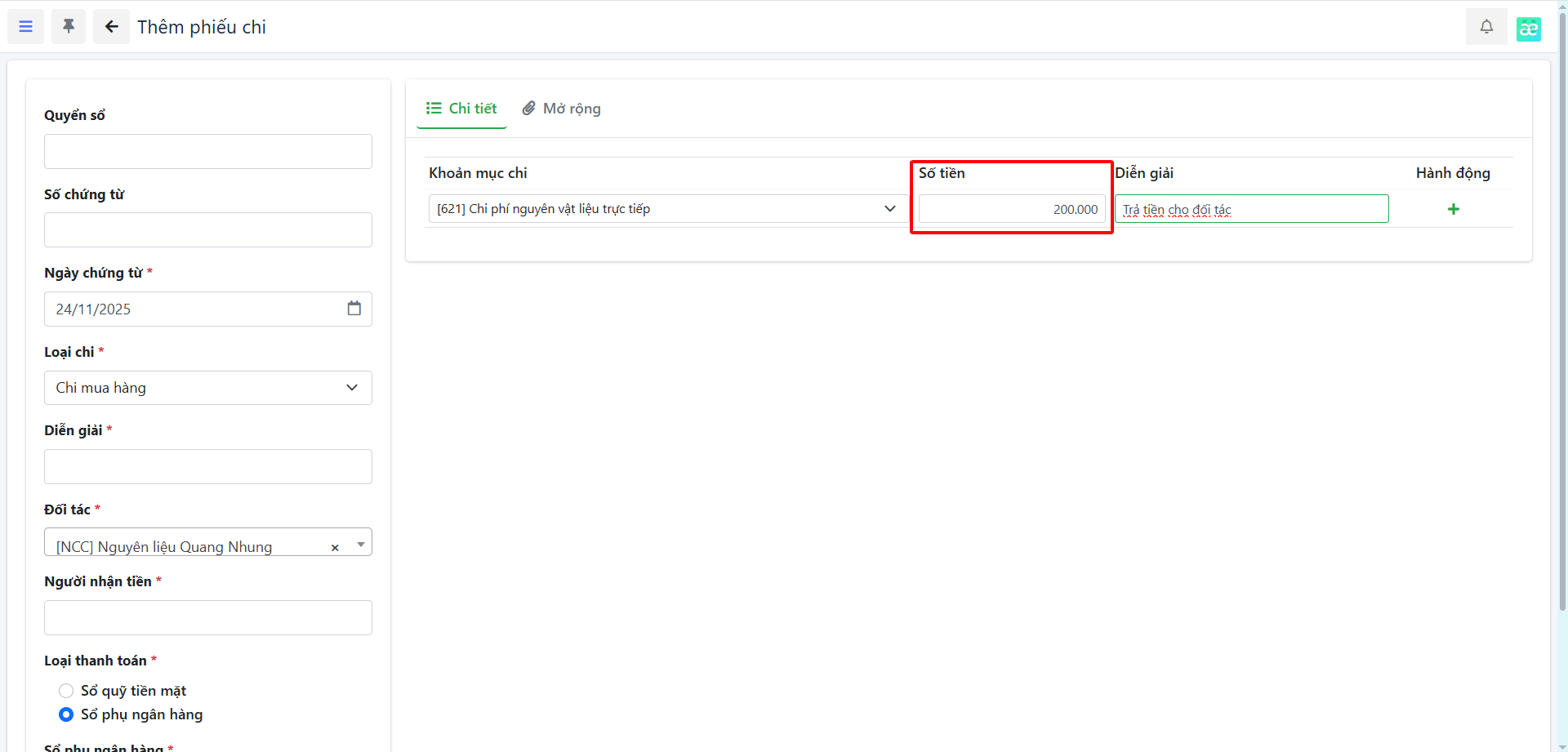Open the hamburger sidebar menu
The height and width of the screenshot is (752, 1568).
pos(25,27)
